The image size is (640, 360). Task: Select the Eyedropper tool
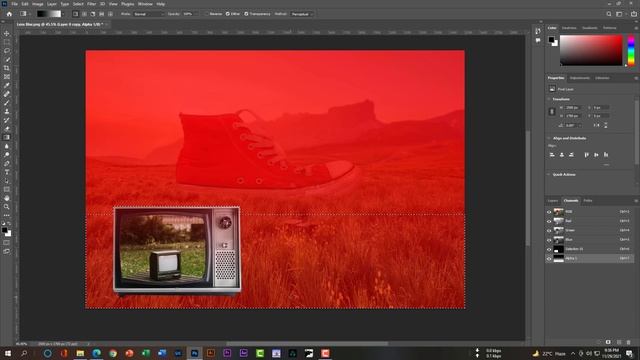coord(7,85)
